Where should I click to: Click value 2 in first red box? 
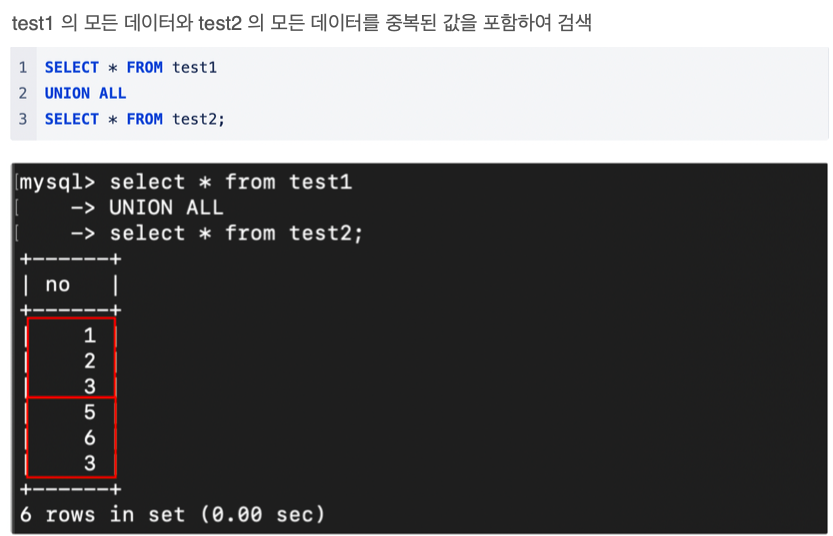tap(90, 361)
